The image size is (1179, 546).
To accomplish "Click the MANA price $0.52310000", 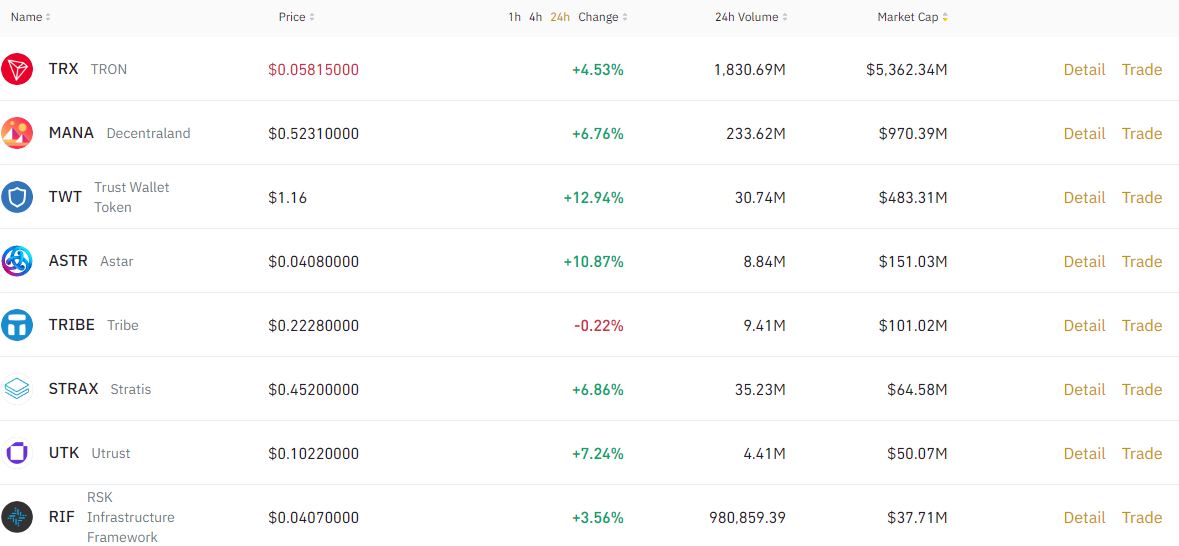I will tap(314, 133).
